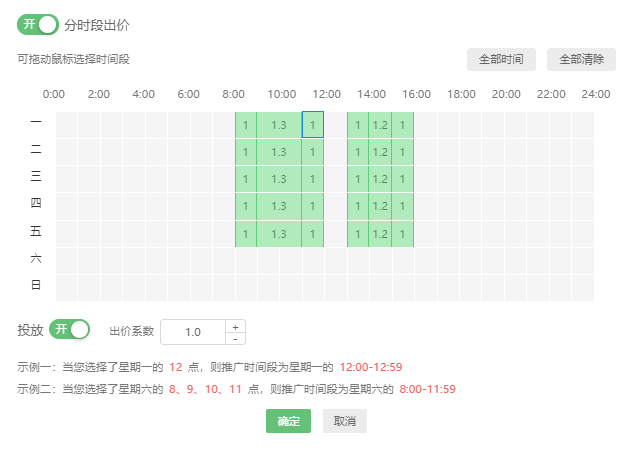Image resolution: width=633 pixels, height=450 pixels.
Task: Cancel with the 取消 button
Action: pyautogui.click(x=344, y=421)
